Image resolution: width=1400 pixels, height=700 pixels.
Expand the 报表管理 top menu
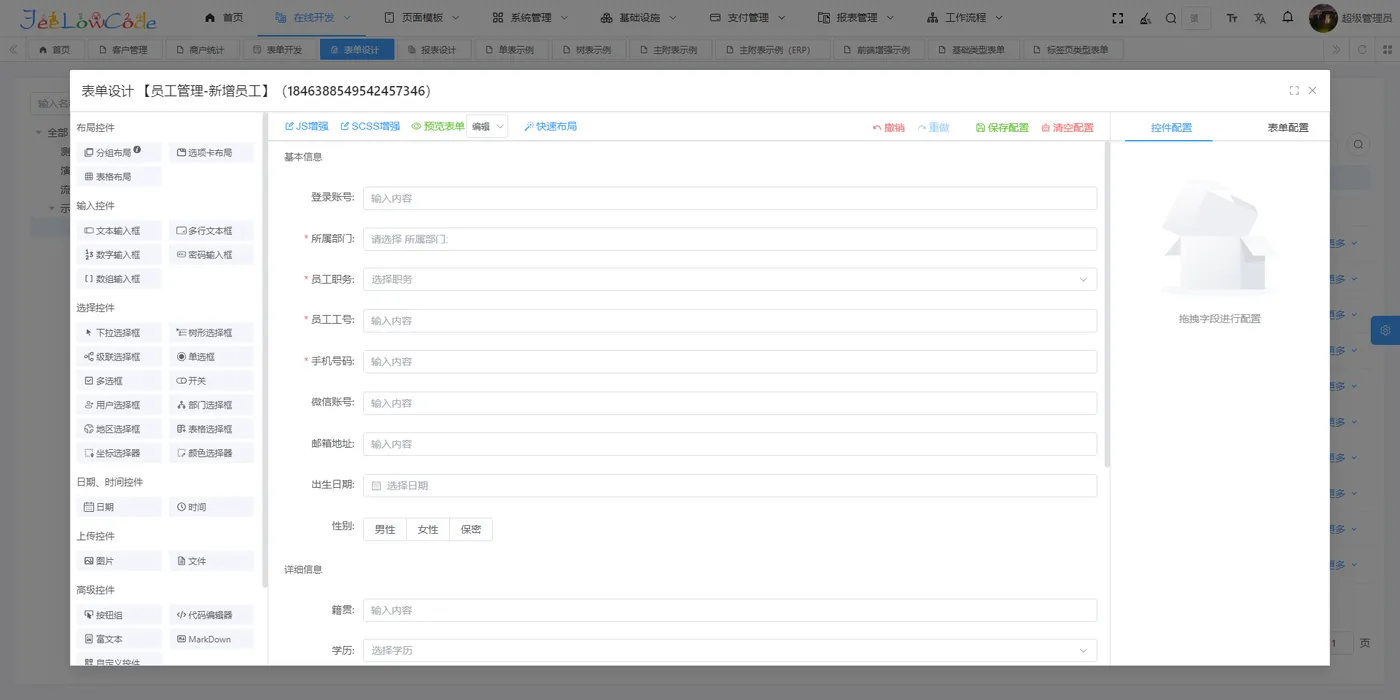856,18
